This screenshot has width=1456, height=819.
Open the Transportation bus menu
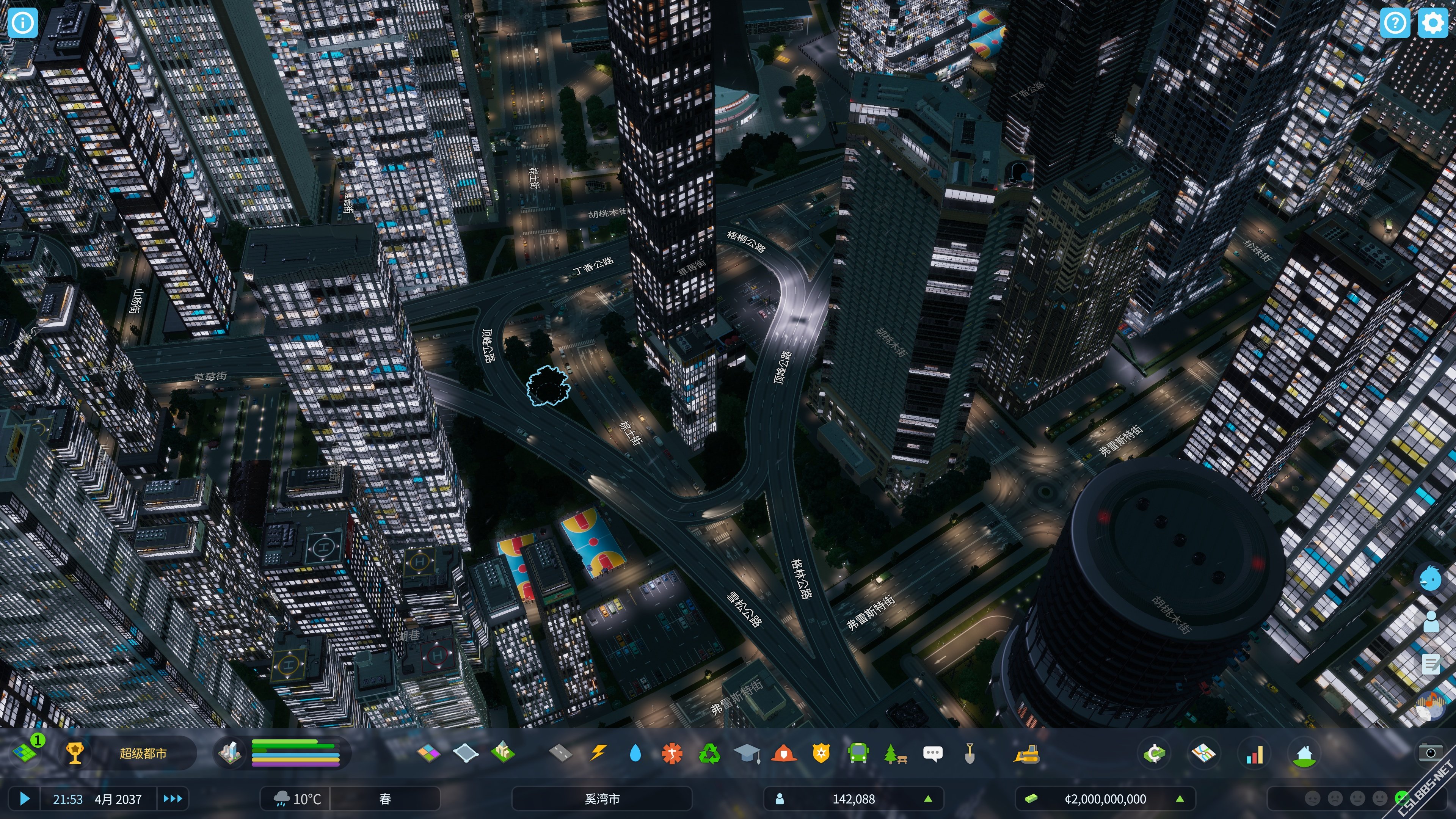click(858, 753)
